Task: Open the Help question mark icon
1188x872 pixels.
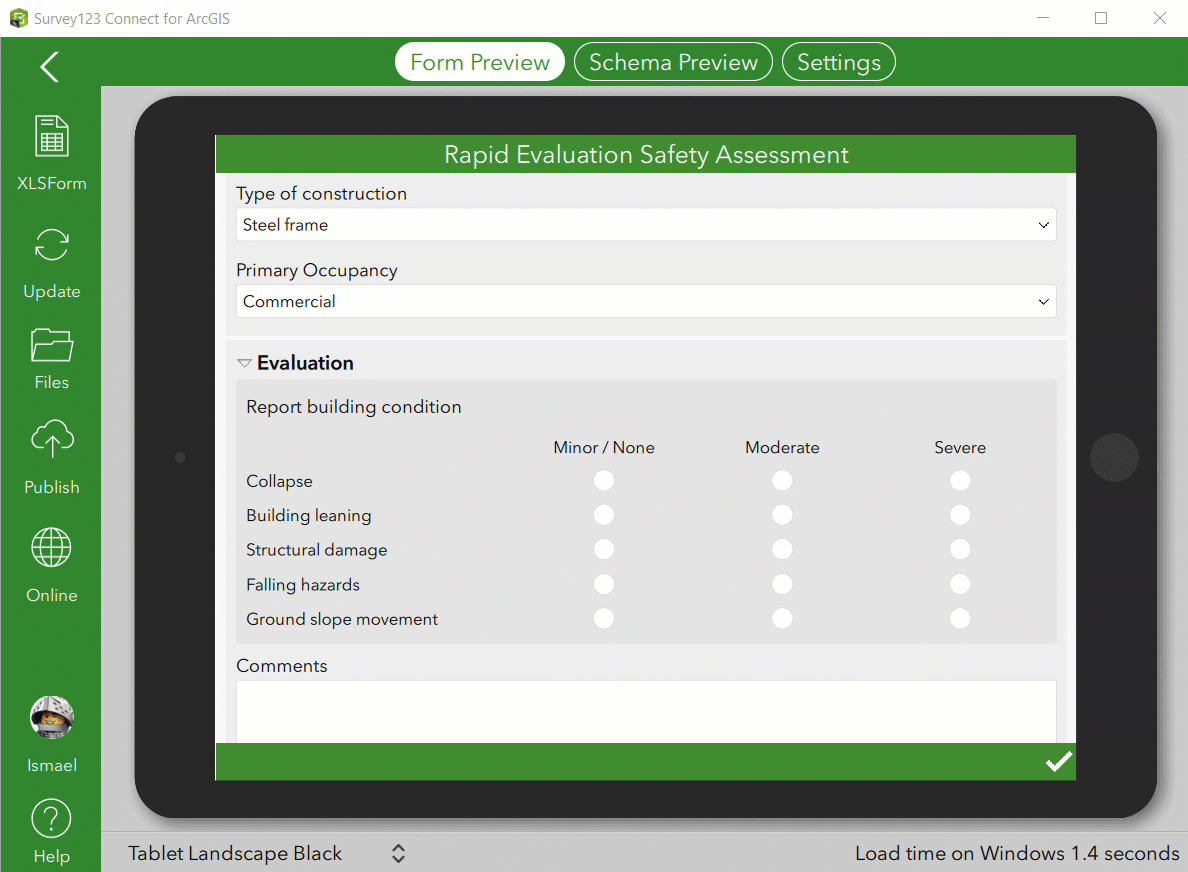Action: click(52, 818)
